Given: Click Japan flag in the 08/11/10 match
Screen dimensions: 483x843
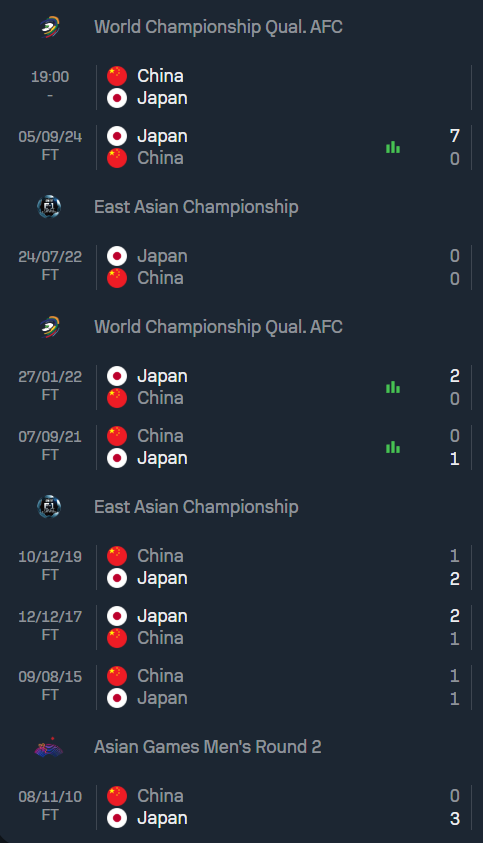Looking at the screenshot, I should coord(117,818).
